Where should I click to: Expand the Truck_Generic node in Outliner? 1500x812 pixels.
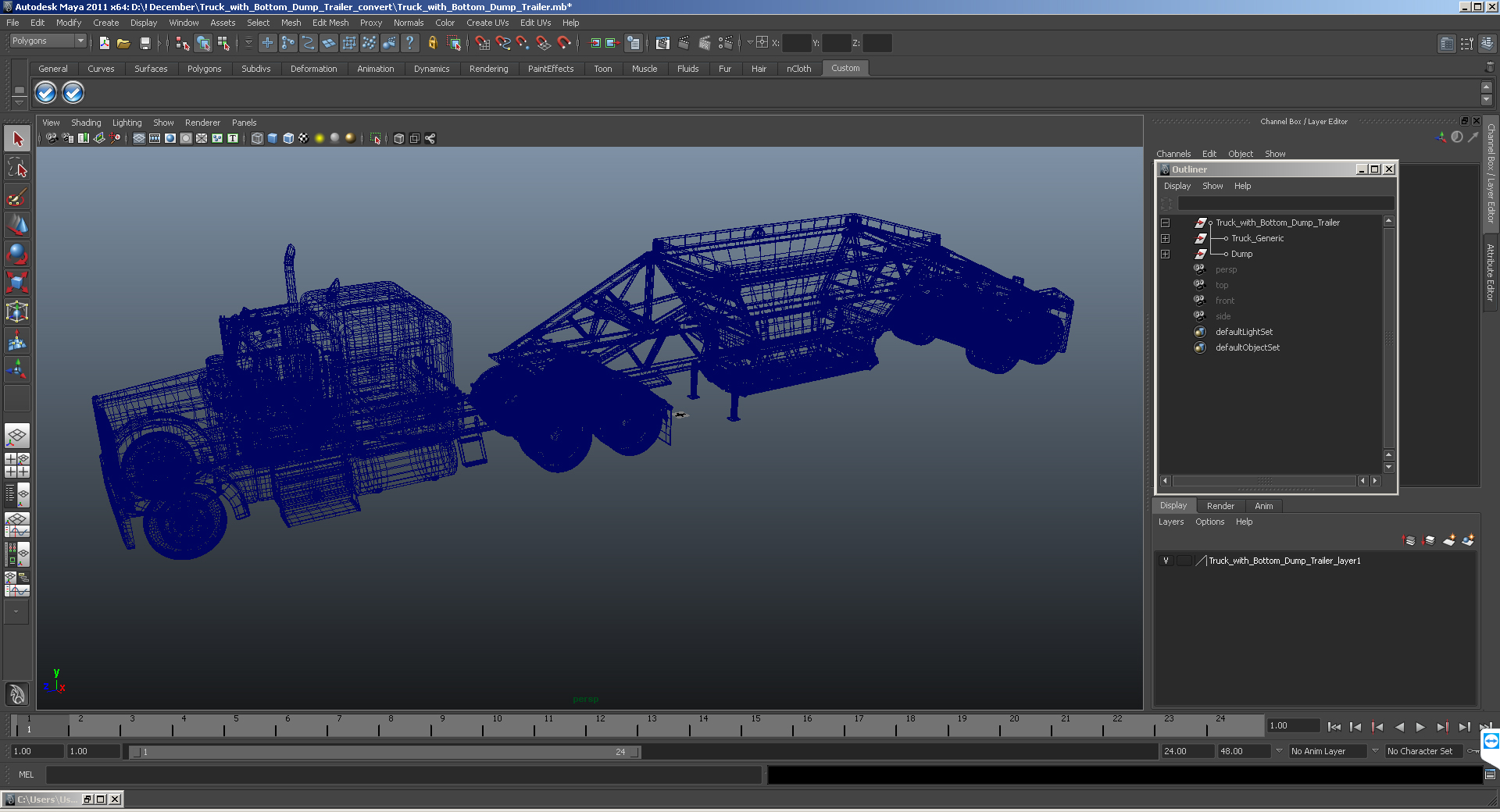pyautogui.click(x=1165, y=238)
